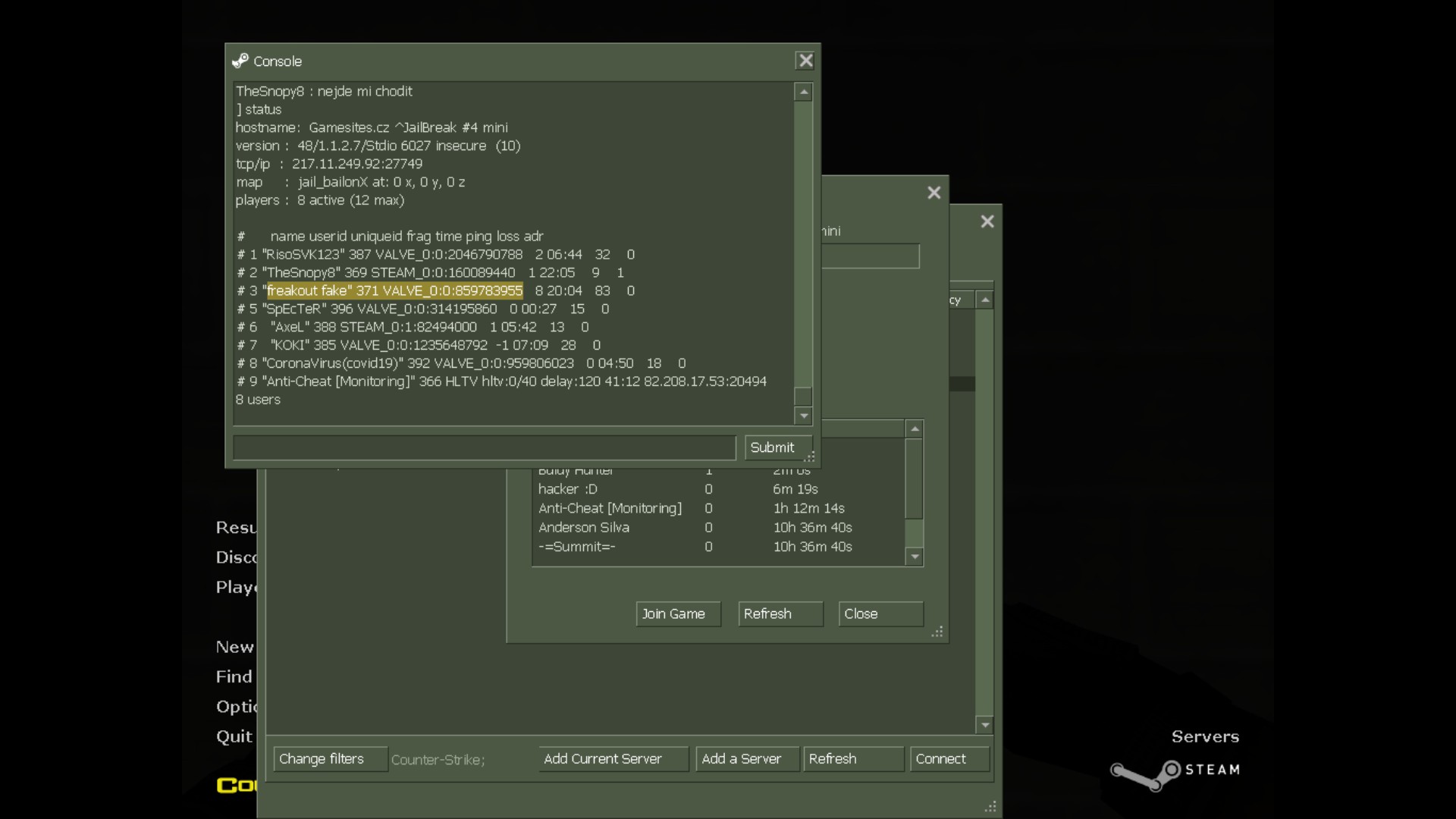
Task: Click the "TheSnopy8" 369 STEAM_0:0 status line
Action: pos(430,272)
